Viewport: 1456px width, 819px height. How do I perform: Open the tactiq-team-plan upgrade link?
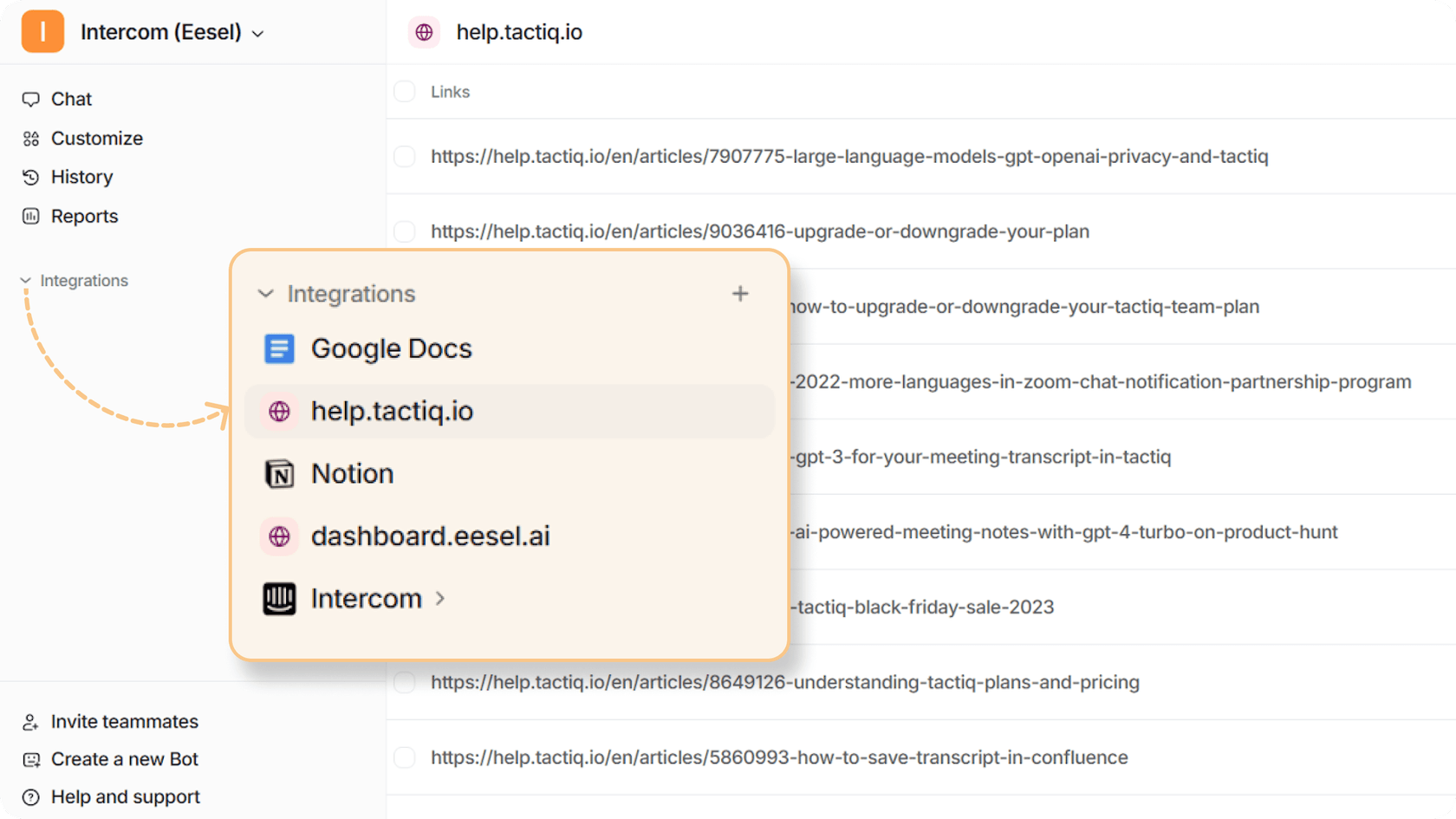[x=1024, y=307]
